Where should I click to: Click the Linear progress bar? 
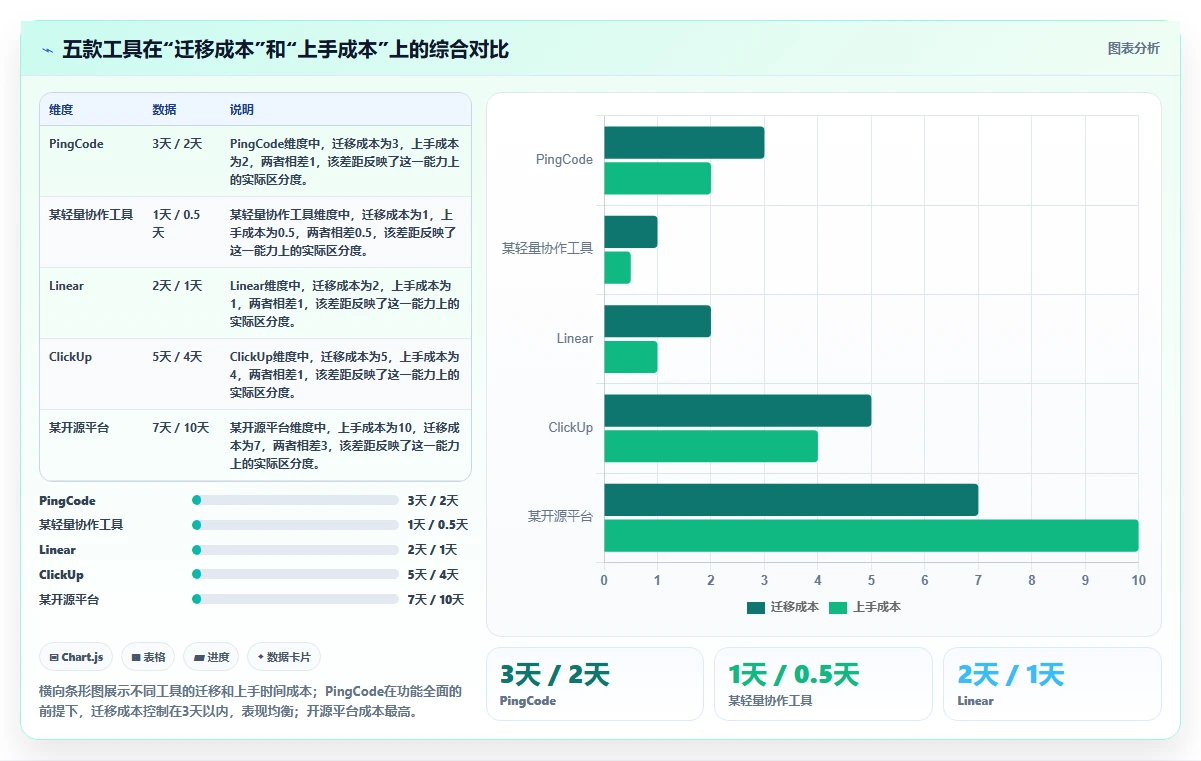[x=295, y=550]
